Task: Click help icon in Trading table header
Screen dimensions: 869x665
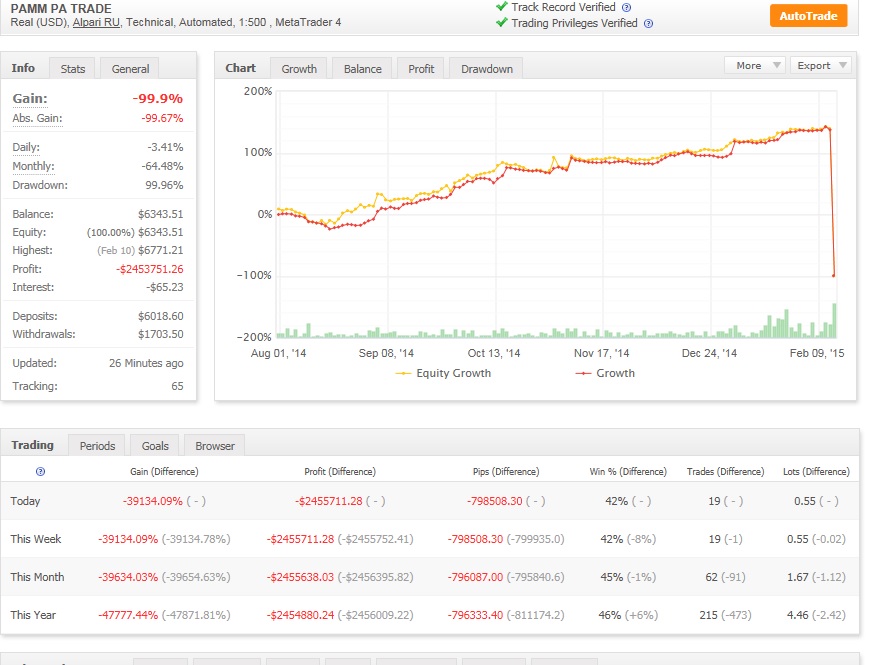Action: coord(40,472)
